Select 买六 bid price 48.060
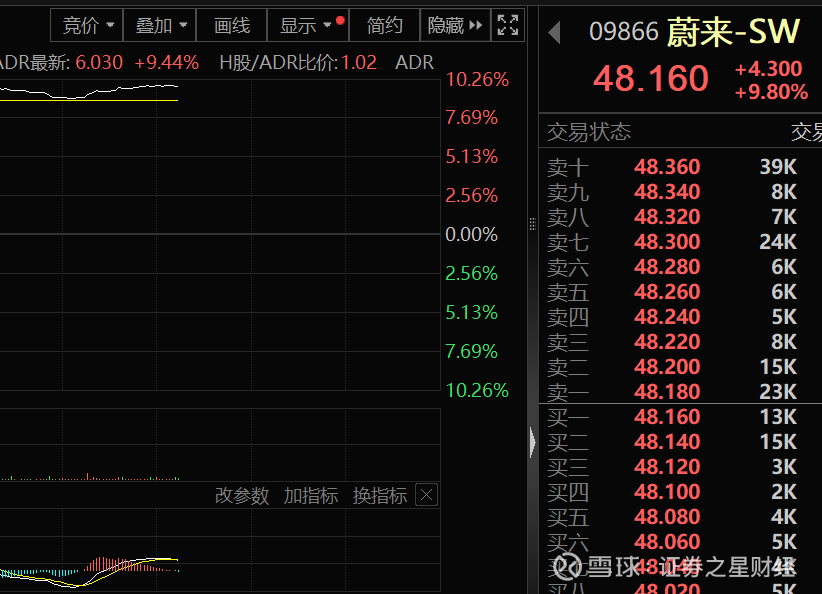Viewport: 822px width, 594px height. 667,542
